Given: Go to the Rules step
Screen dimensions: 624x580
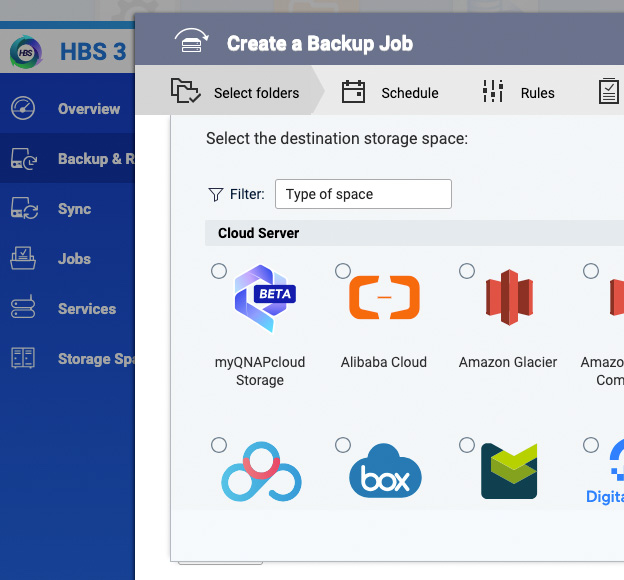Looking at the screenshot, I should (518, 93).
